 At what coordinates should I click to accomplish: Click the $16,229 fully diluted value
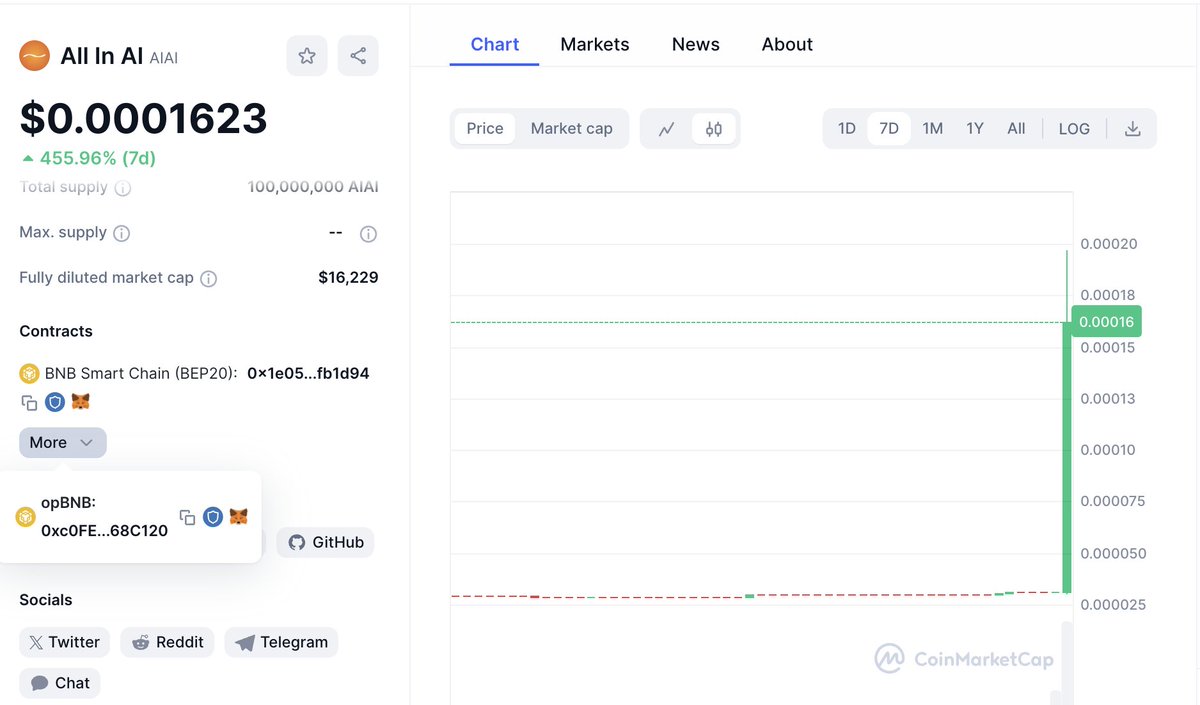348,278
